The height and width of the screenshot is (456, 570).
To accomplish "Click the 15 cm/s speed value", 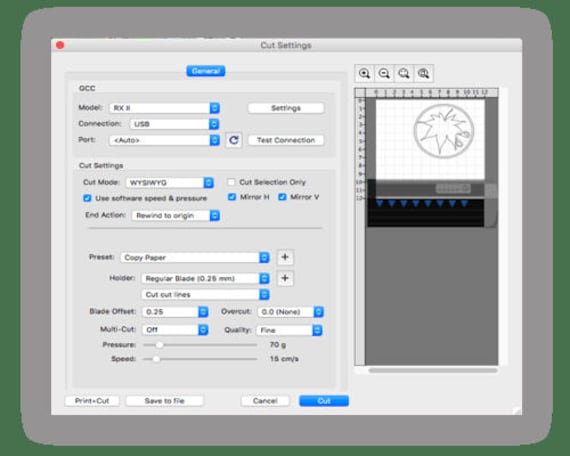I will click(x=284, y=359).
